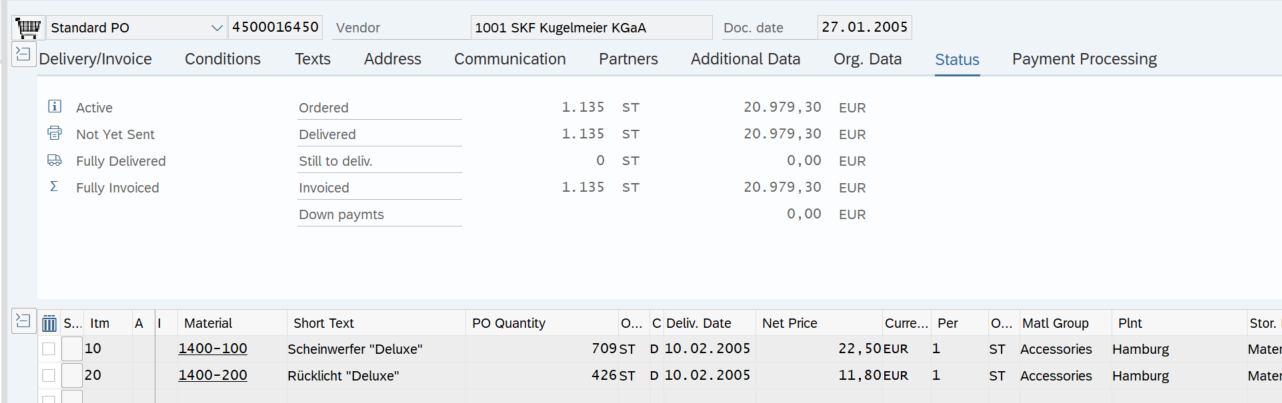This screenshot has height=403, width=1282.
Task: Collapse the header section beside the tabs
Action: pos(22,55)
